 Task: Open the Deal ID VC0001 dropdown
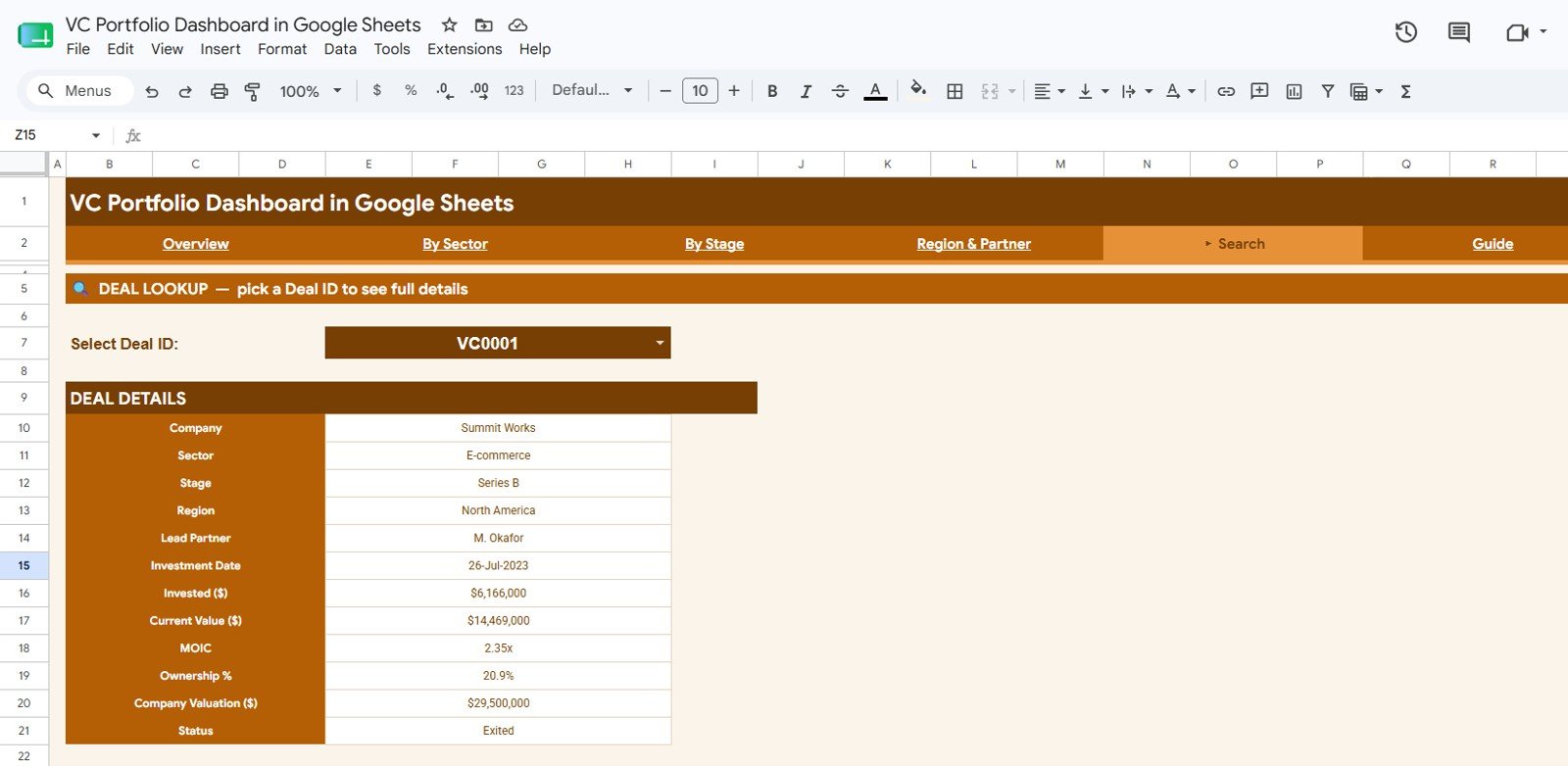pyautogui.click(x=498, y=343)
